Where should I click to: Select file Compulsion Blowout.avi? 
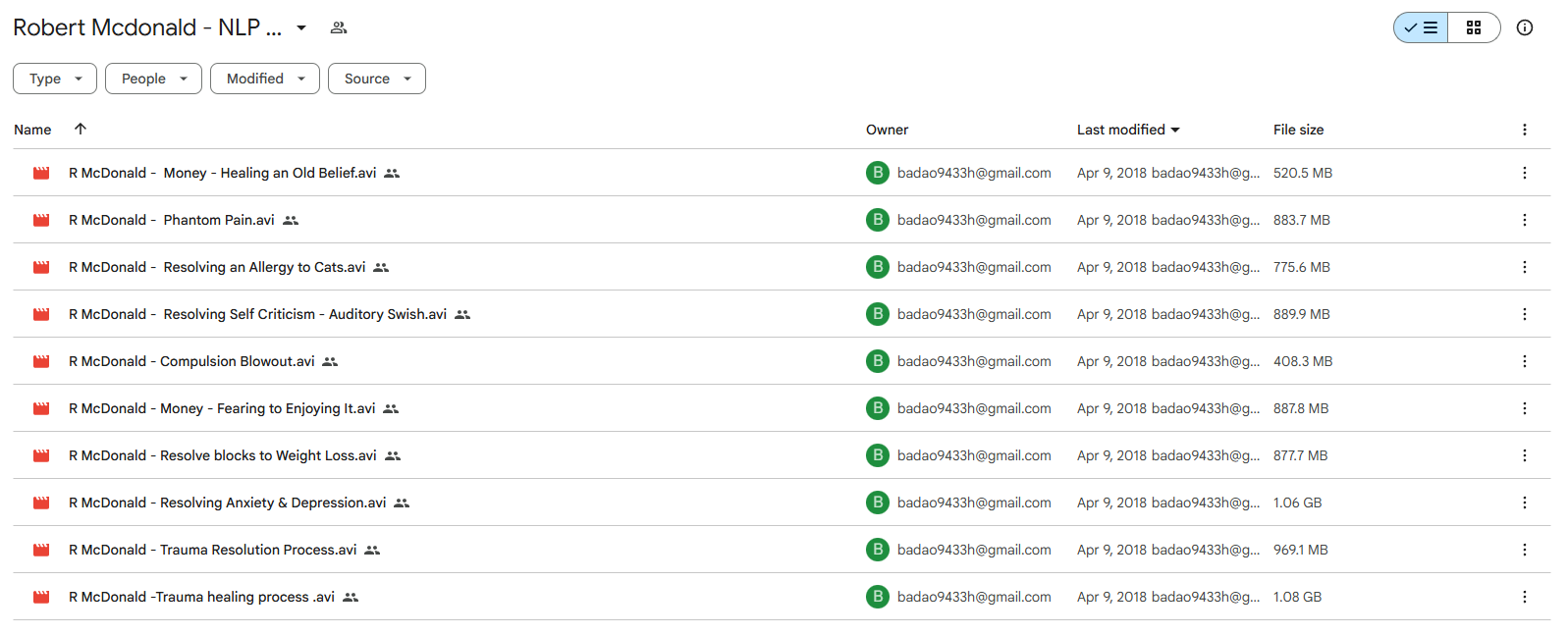(x=191, y=361)
